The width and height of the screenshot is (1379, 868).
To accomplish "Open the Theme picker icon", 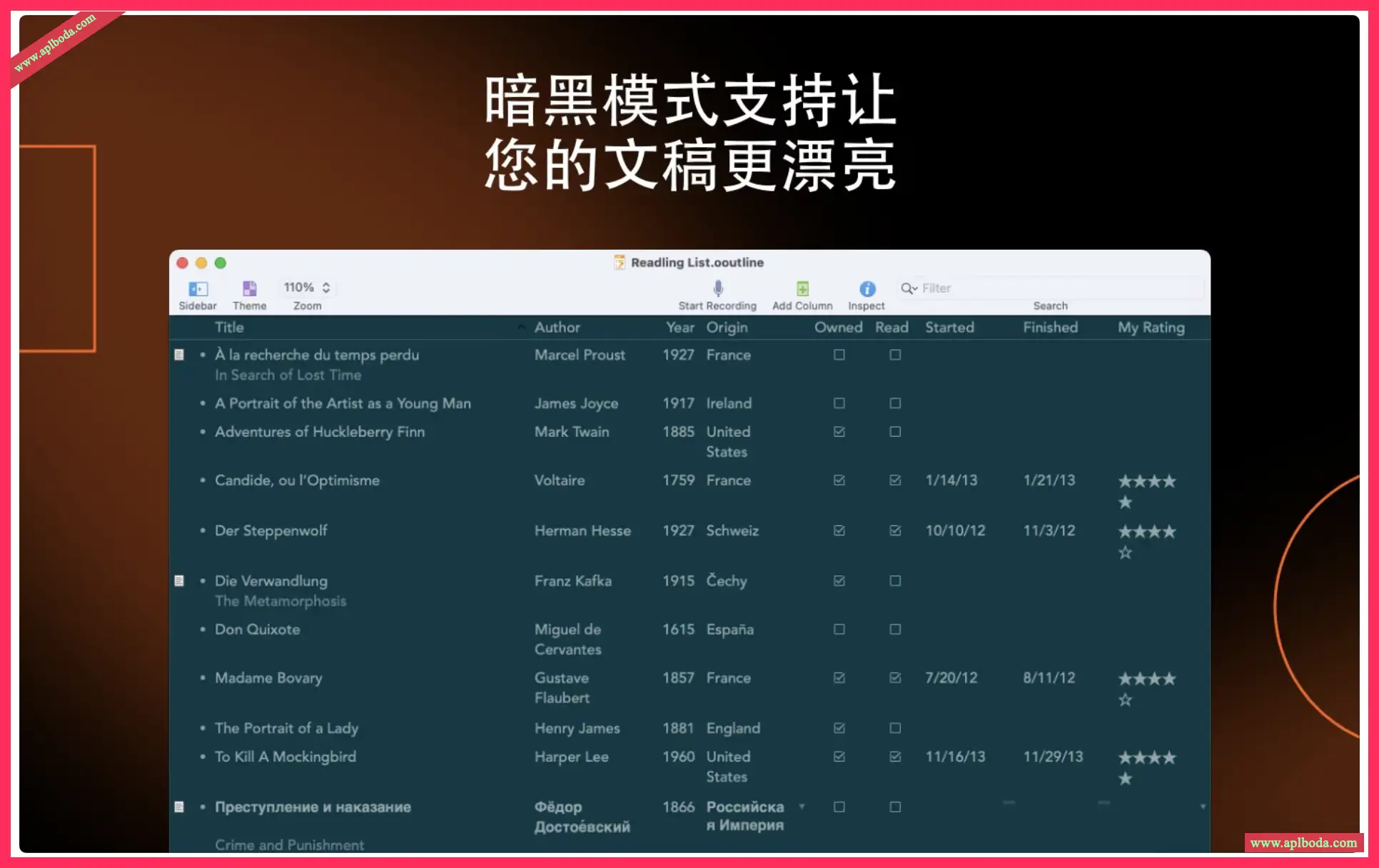I will click(249, 288).
